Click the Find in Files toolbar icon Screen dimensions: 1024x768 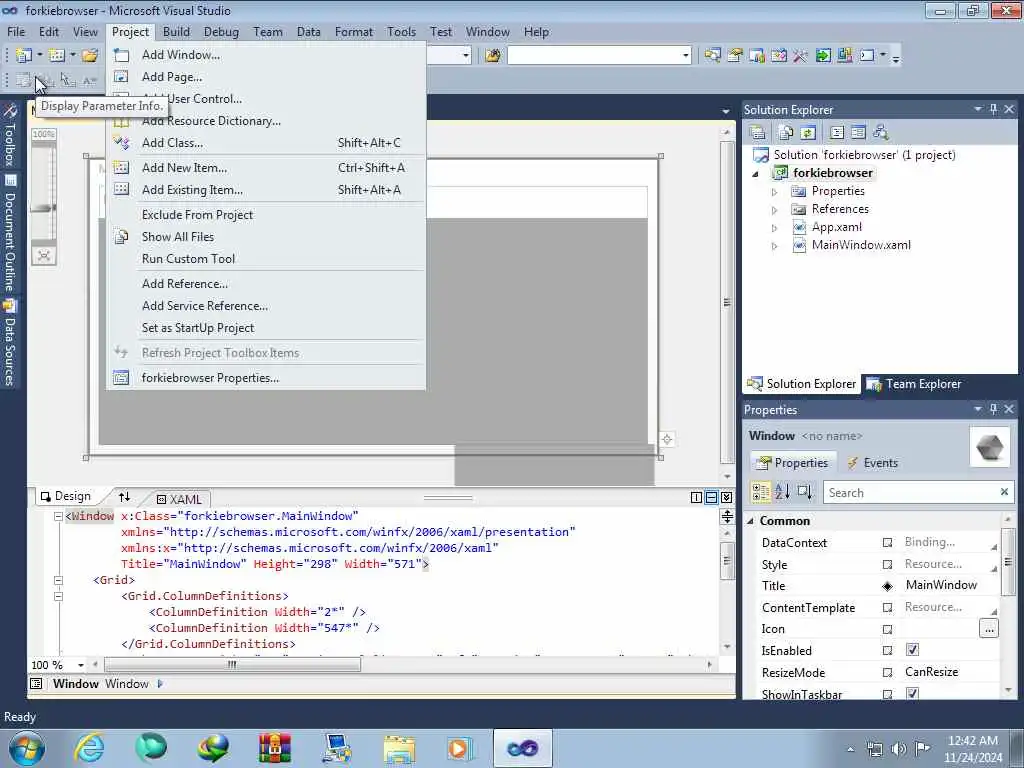(493, 56)
